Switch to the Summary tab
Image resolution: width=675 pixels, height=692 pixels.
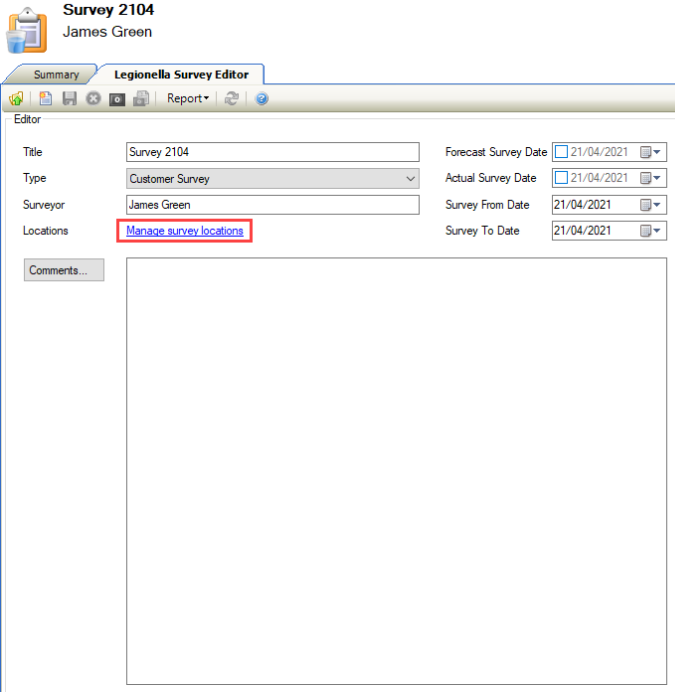coord(55,75)
